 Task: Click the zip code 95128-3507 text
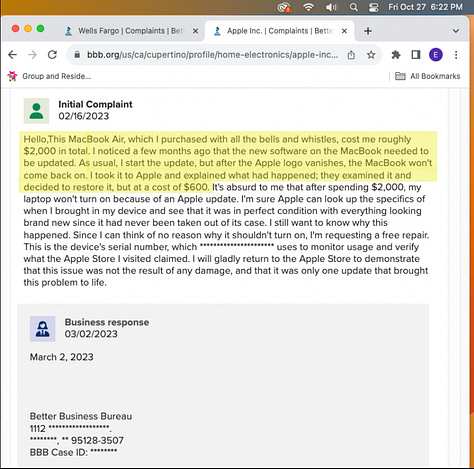97,440
